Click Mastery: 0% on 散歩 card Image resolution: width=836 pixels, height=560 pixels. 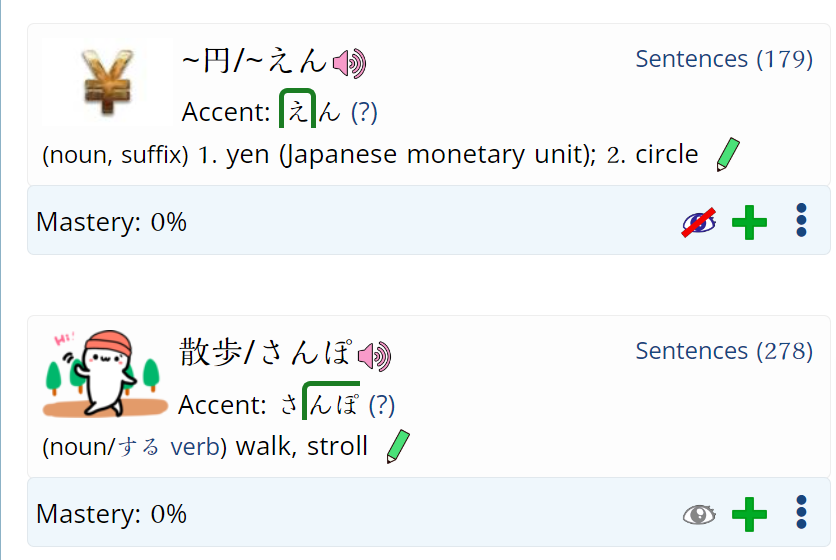[111, 514]
